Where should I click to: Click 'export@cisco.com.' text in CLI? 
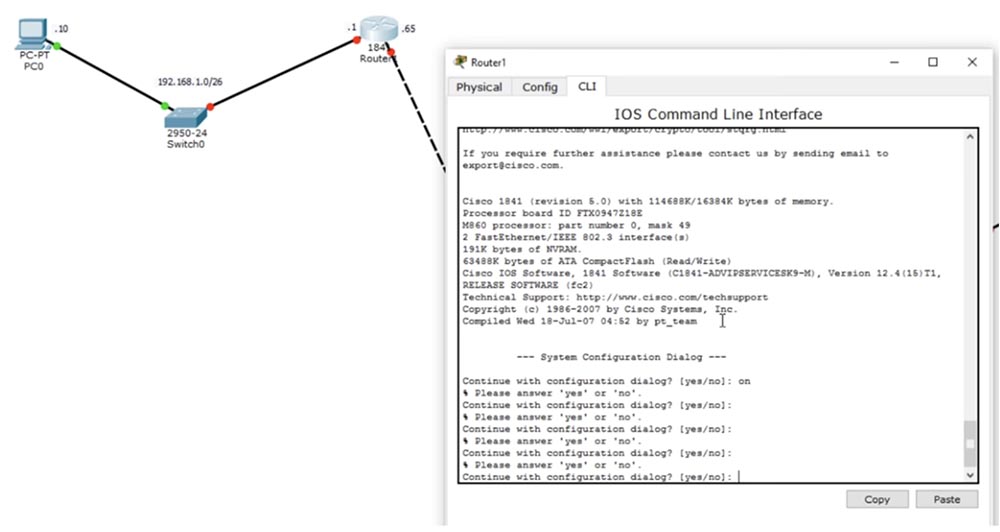(x=513, y=166)
